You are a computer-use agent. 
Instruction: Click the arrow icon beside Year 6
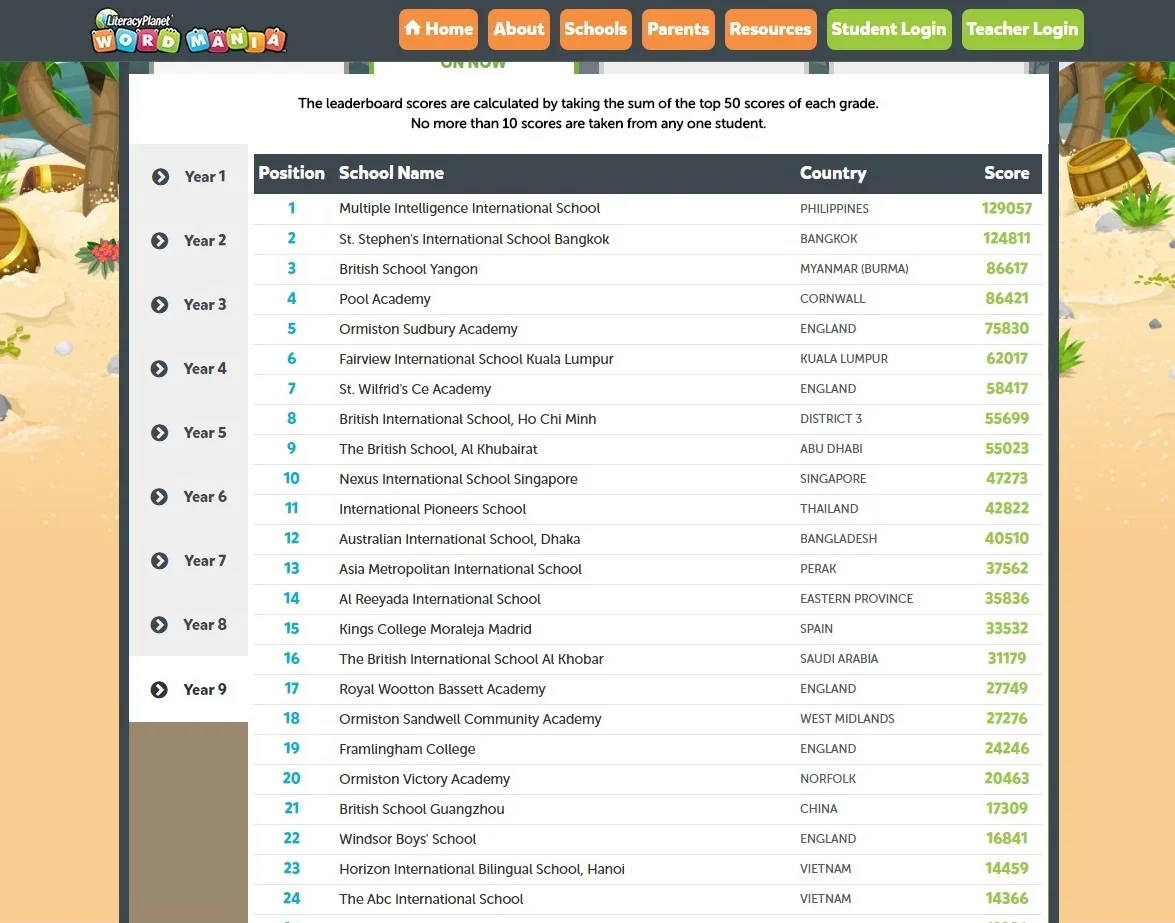tap(160, 497)
